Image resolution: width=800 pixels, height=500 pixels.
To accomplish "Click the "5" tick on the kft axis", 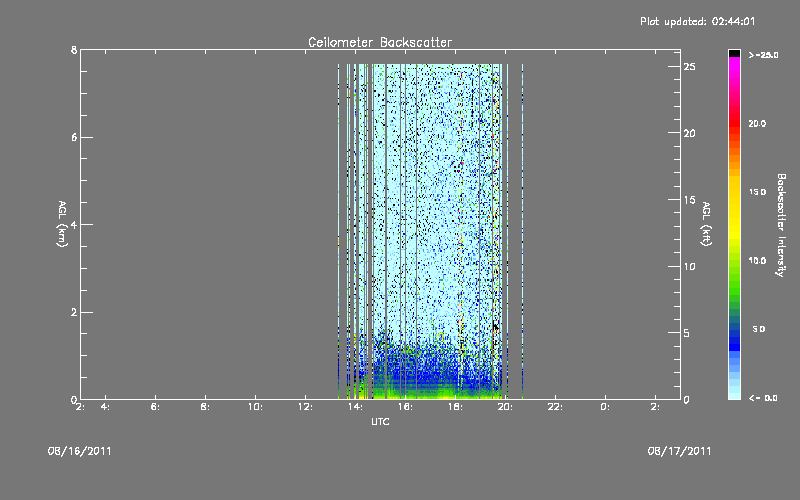I will [x=687, y=333].
